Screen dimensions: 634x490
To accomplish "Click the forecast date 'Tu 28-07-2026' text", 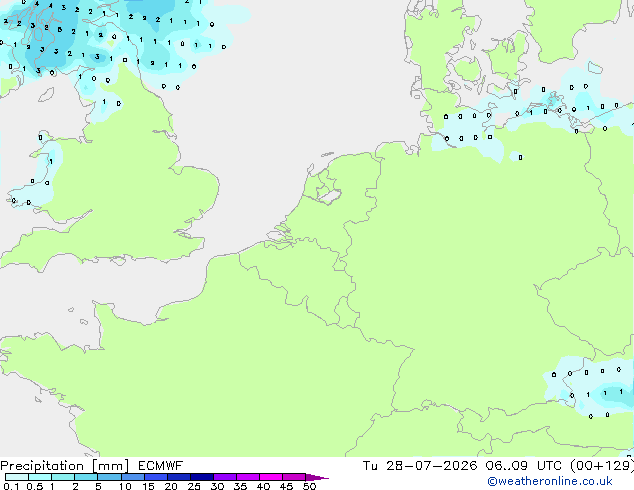I will point(419,466).
